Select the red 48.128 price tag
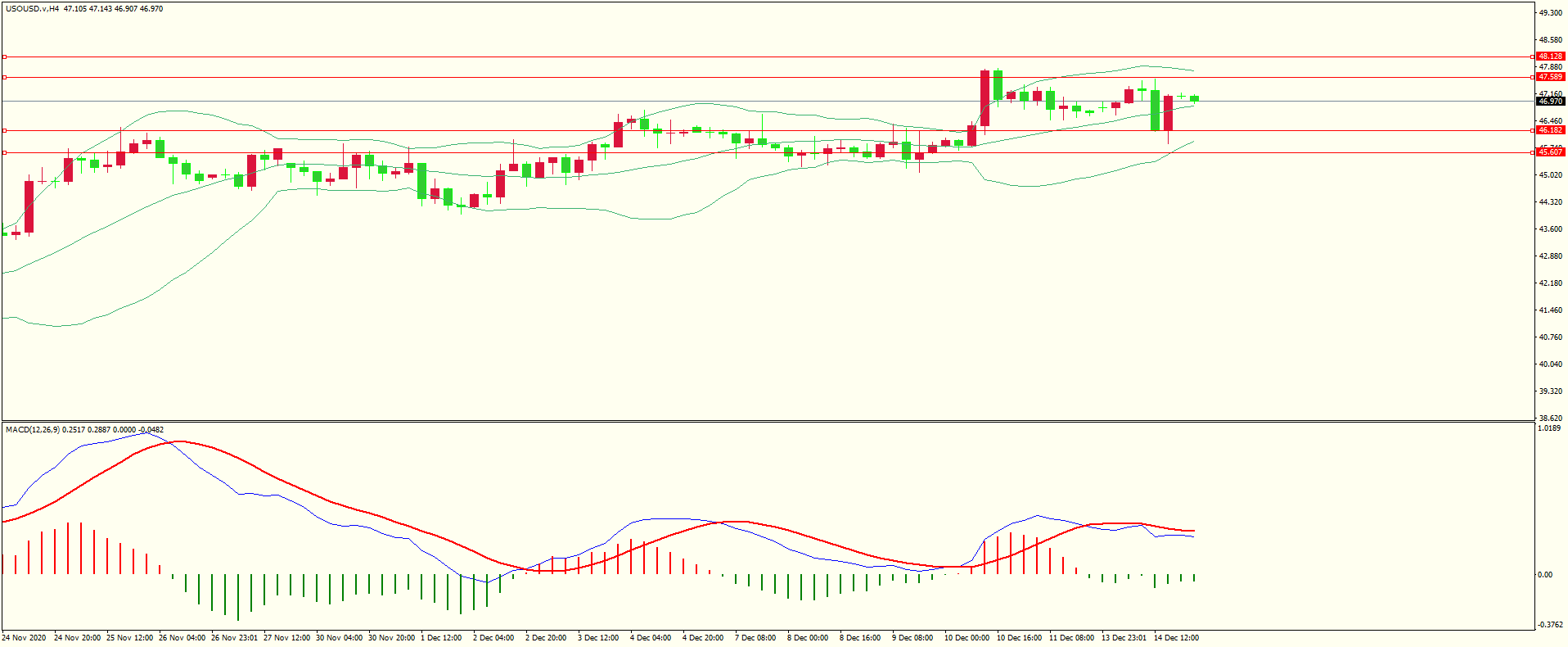The width and height of the screenshot is (1568, 647). tap(1550, 57)
